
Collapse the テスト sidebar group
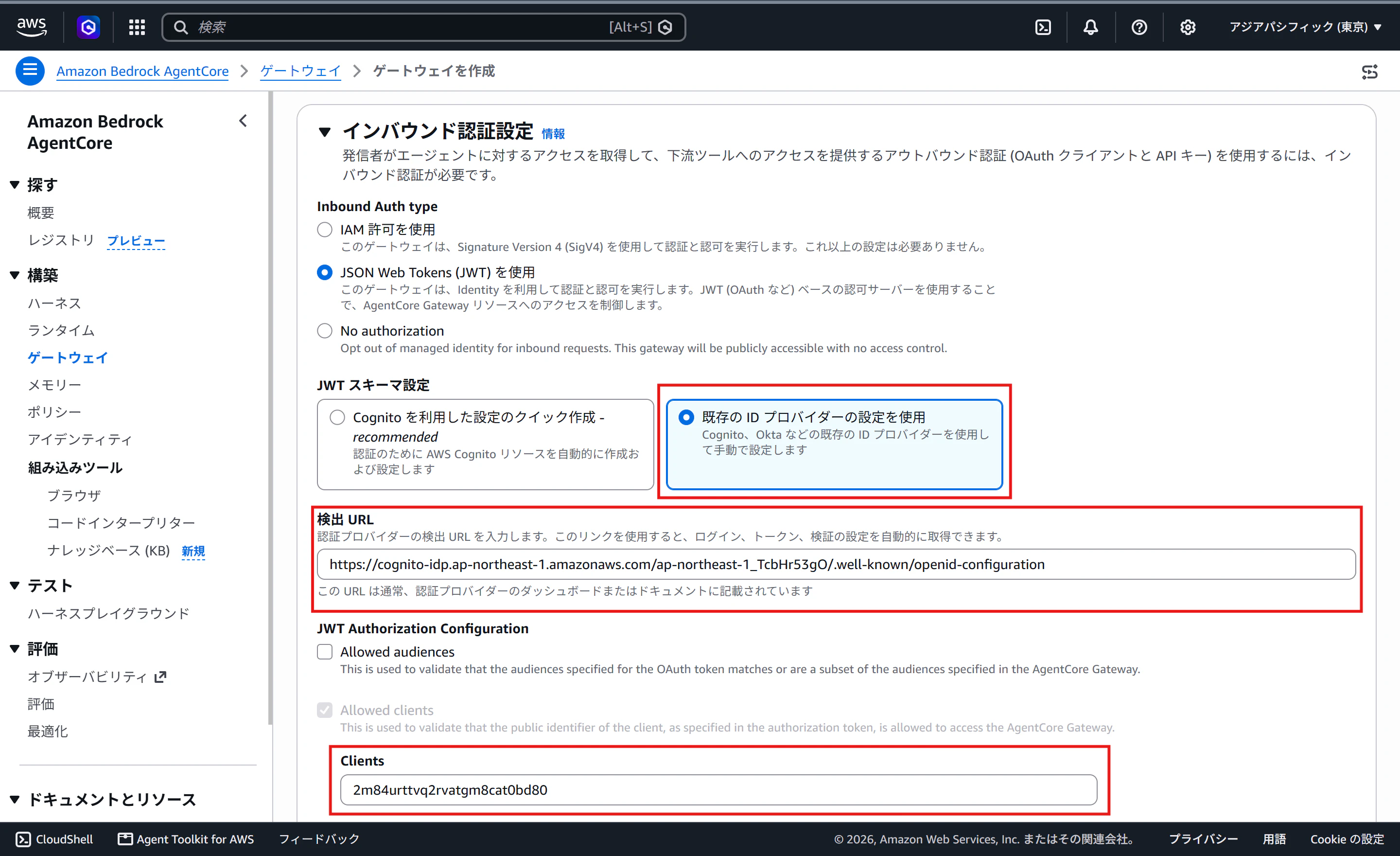coord(15,586)
